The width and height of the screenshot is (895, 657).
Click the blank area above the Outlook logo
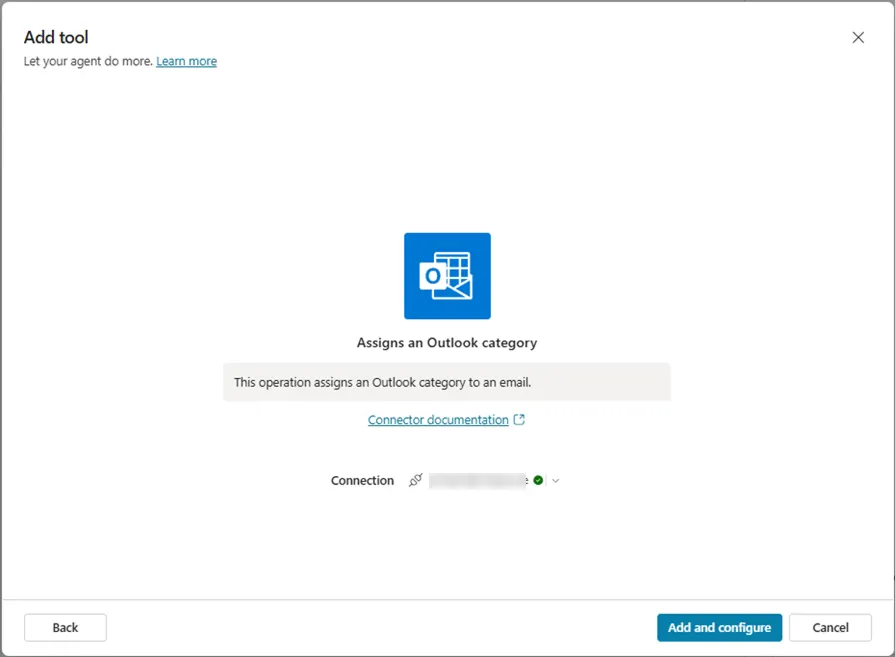(447, 150)
